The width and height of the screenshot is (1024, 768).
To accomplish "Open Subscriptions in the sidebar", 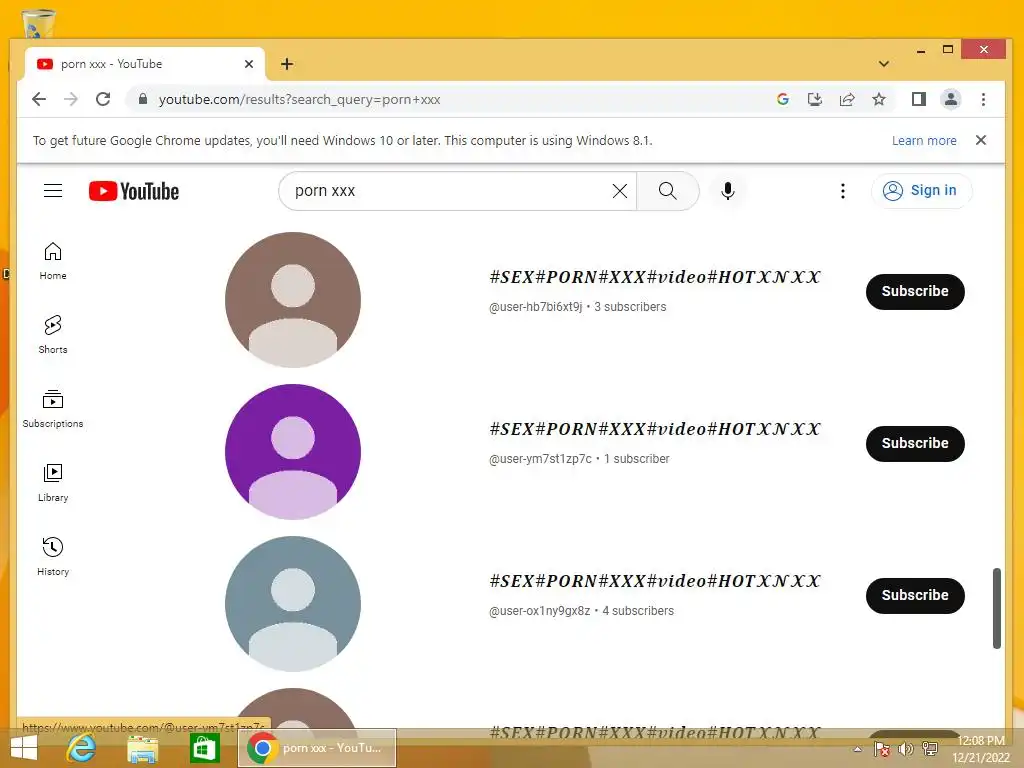I will (x=53, y=409).
